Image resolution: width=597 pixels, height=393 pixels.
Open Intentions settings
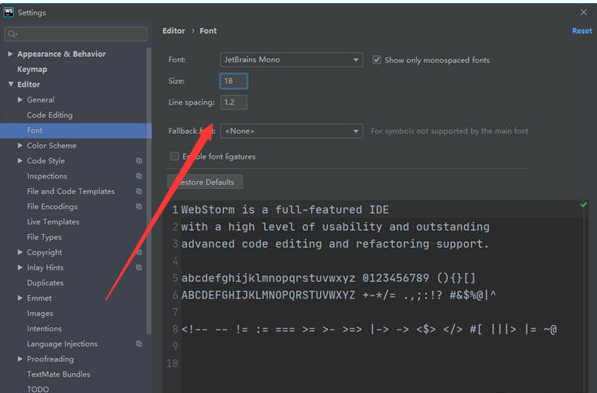(44, 328)
